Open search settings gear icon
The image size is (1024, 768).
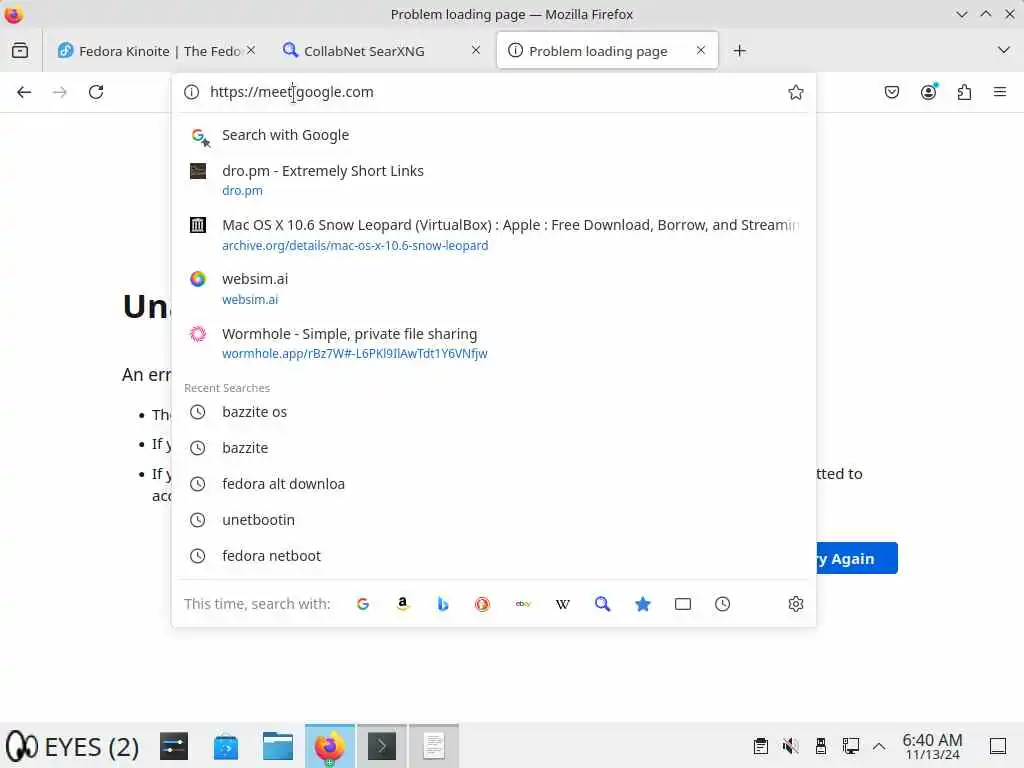(795, 604)
